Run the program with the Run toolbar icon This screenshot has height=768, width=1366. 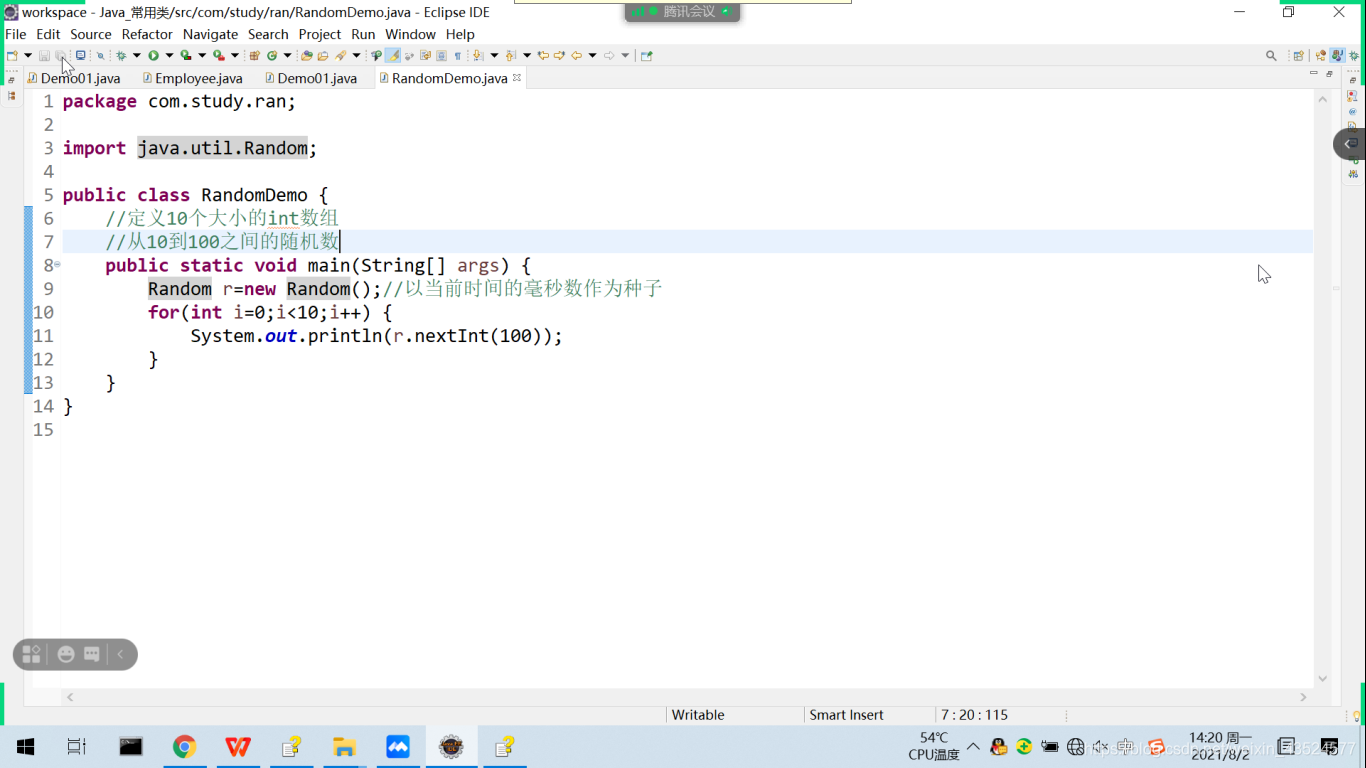(x=154, y=55)
